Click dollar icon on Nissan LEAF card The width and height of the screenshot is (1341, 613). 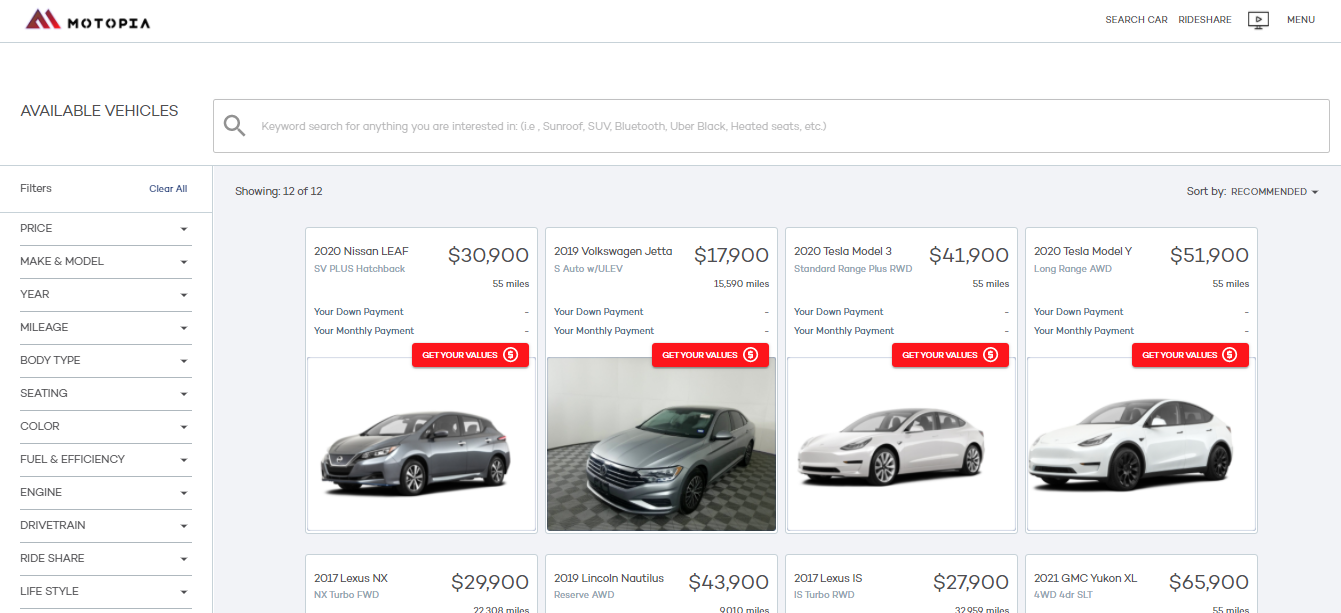510,355
